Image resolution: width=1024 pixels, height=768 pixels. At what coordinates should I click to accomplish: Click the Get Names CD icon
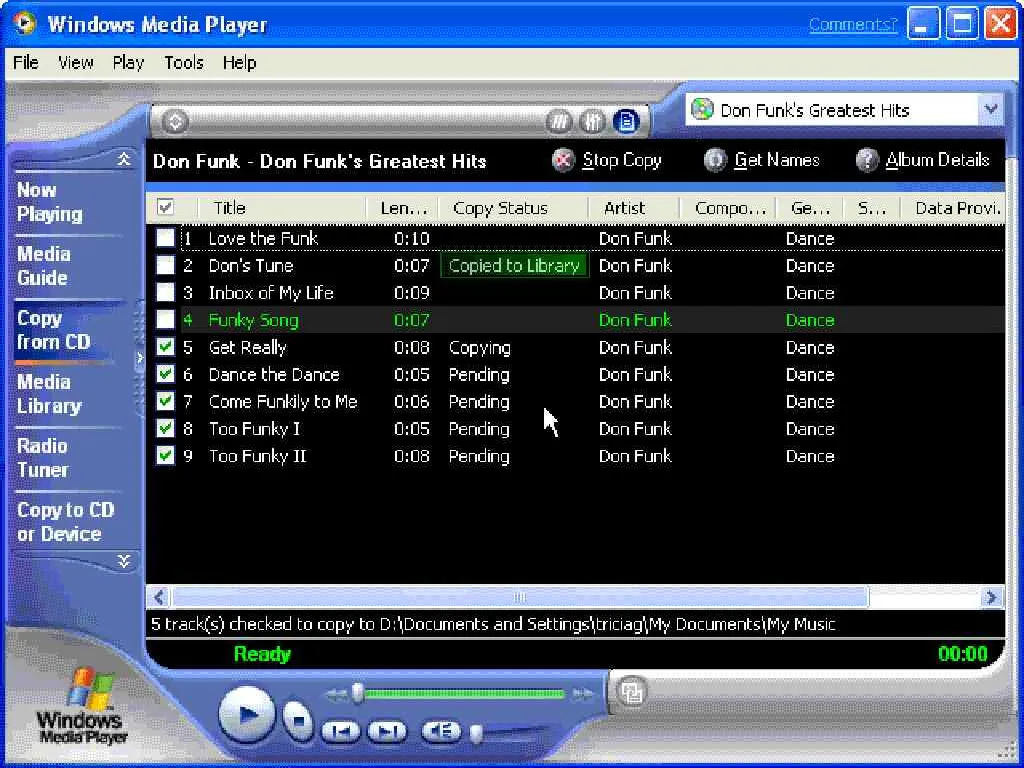point(715,160)
